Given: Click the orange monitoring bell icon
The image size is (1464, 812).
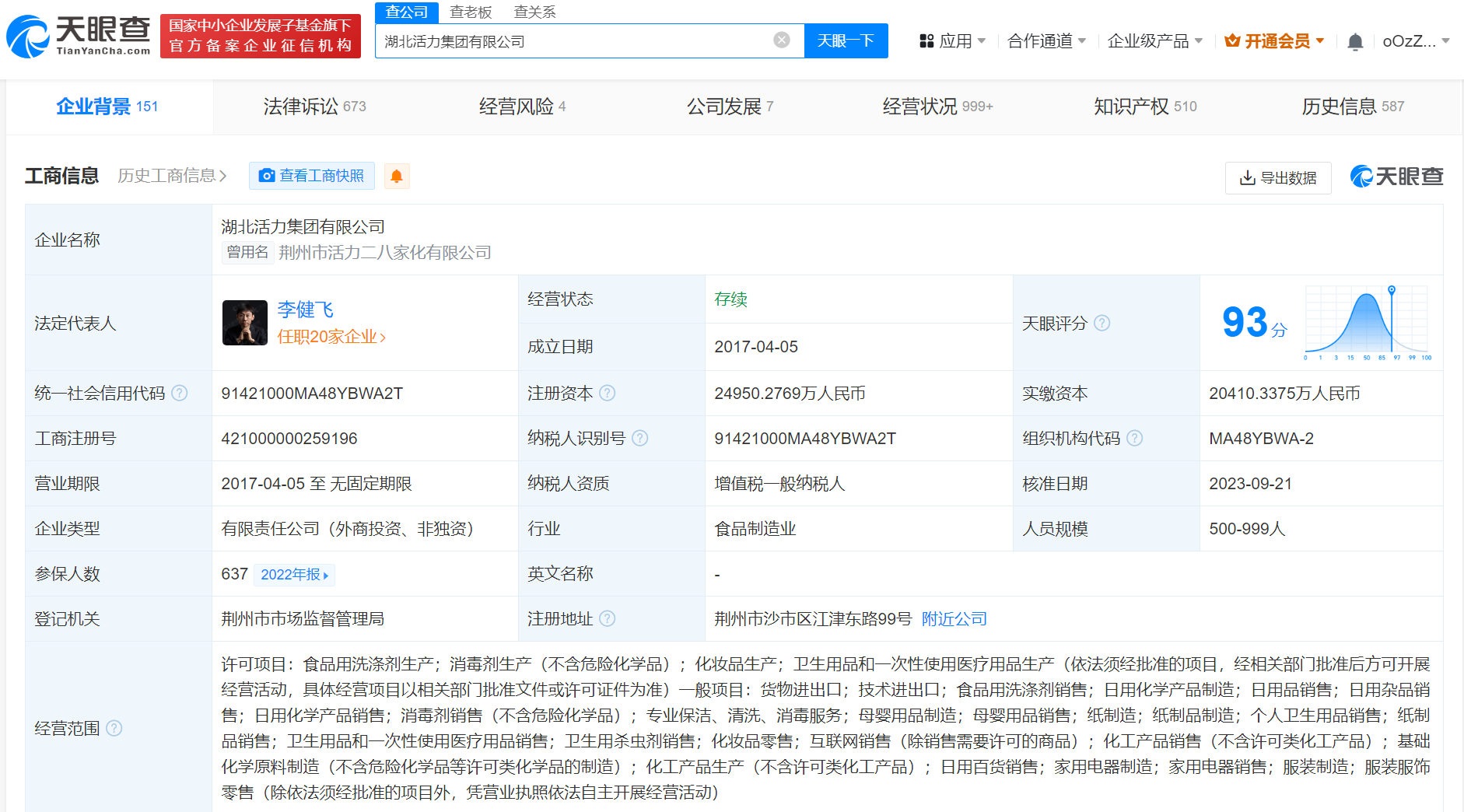Looking at the screenshot, I should tap(396, 177).
